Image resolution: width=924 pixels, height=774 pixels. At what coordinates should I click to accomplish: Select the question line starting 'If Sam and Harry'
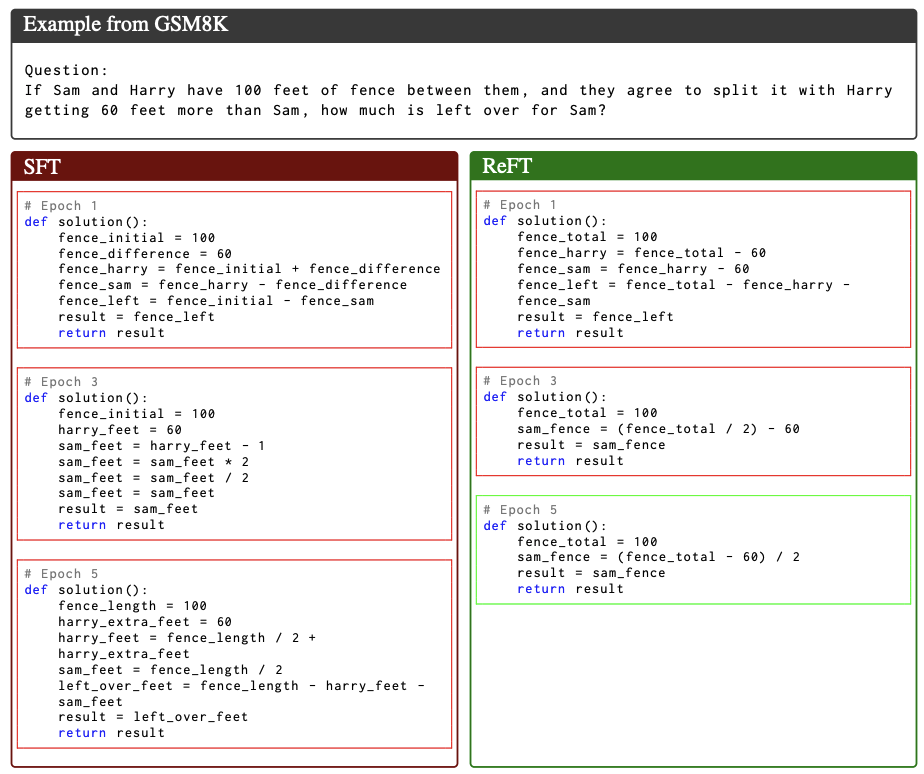(458, 90)
